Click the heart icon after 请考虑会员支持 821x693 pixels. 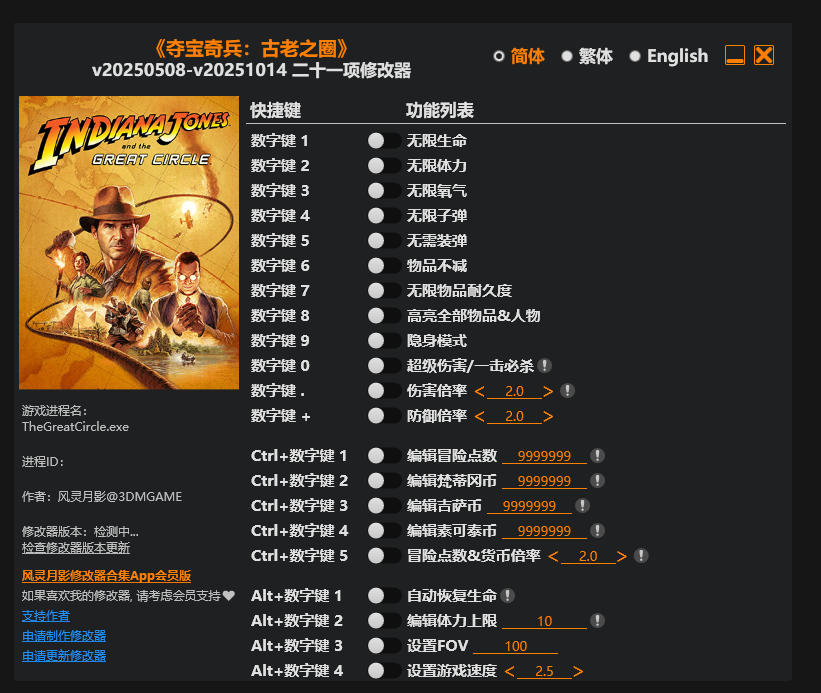[229, 596]
